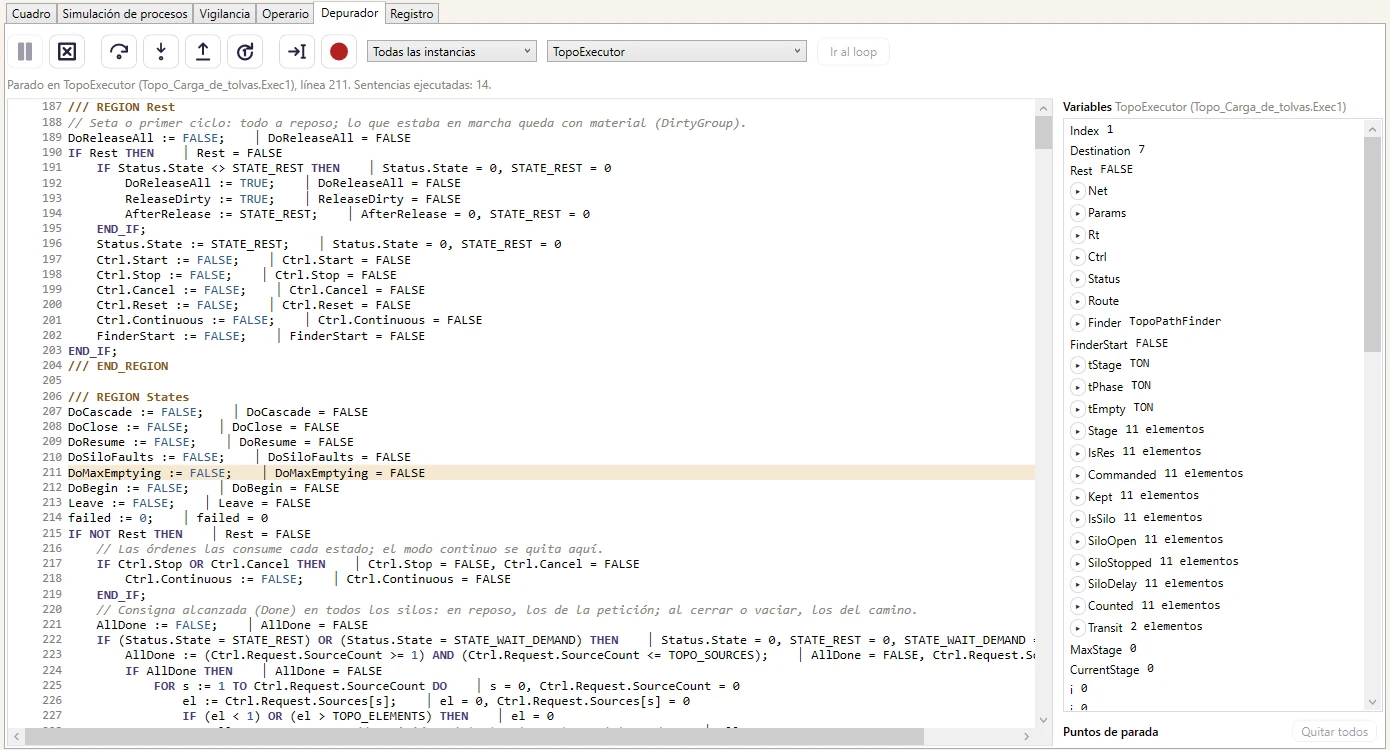Expand the Finder TopoPathFinder variable

(x=1078, y=323)
